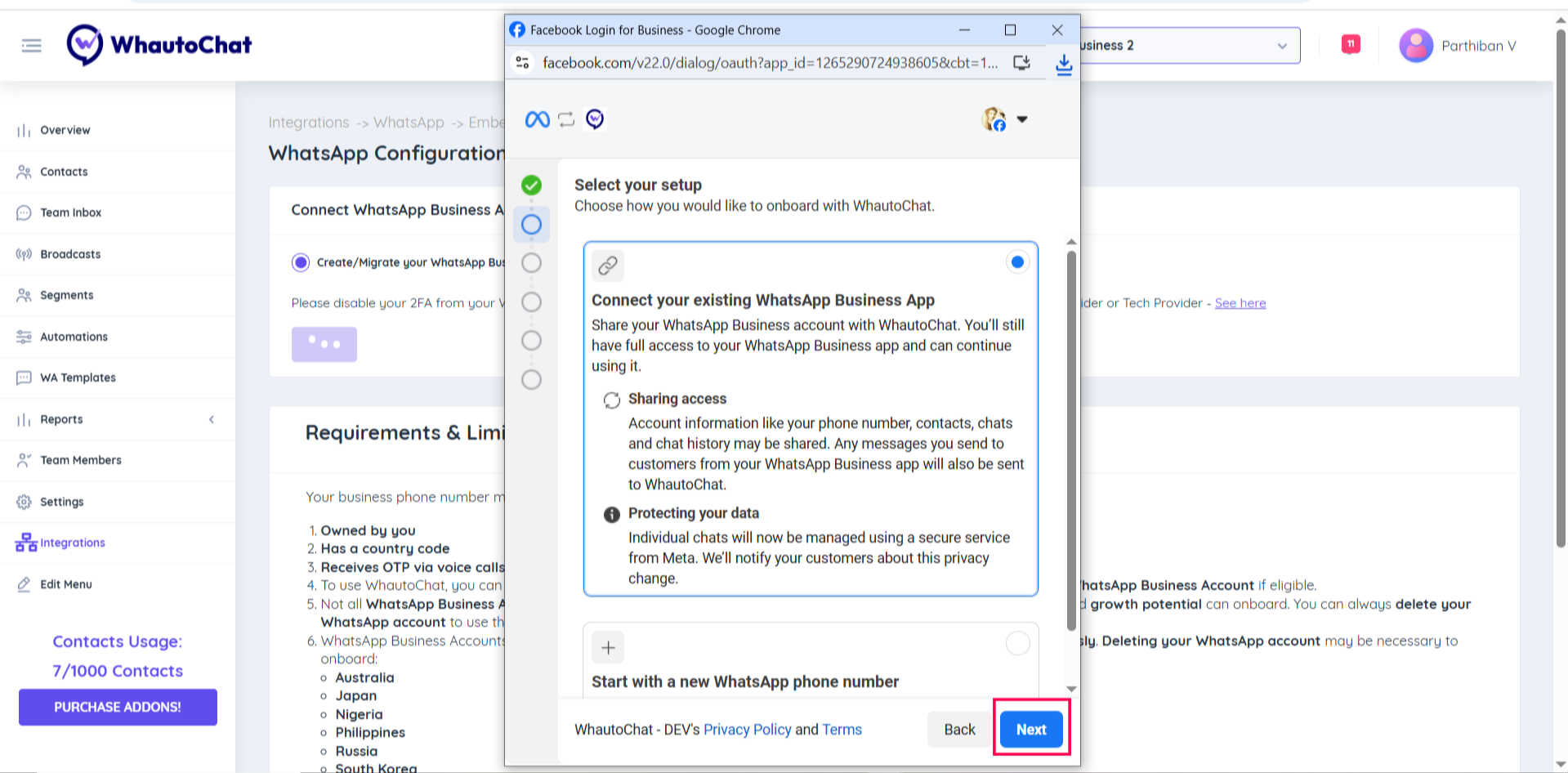Click the dialog scrollbar up arrow
The width and height of the screenshot is (1568, 773).
(1071, 243)
